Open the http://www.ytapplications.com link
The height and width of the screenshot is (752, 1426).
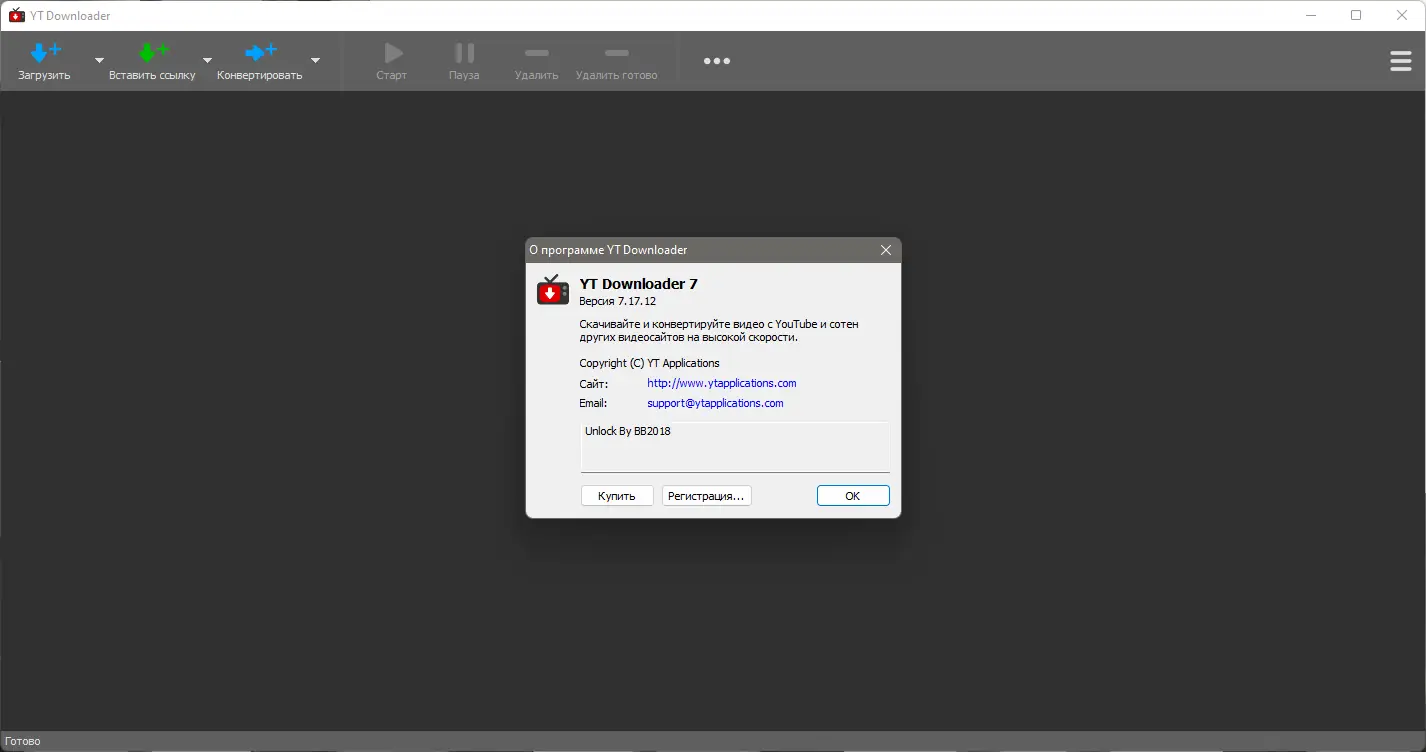[x=722, y=383]
